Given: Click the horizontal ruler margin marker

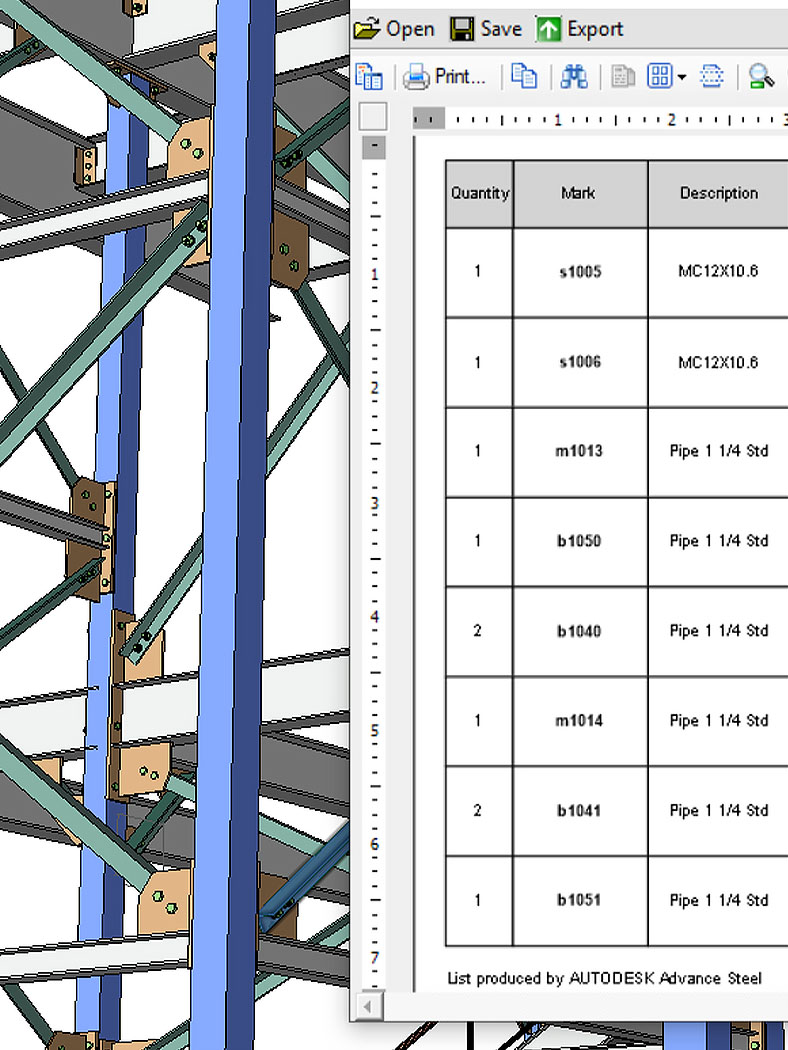Looking at the screenshot, I should (428, 120).
